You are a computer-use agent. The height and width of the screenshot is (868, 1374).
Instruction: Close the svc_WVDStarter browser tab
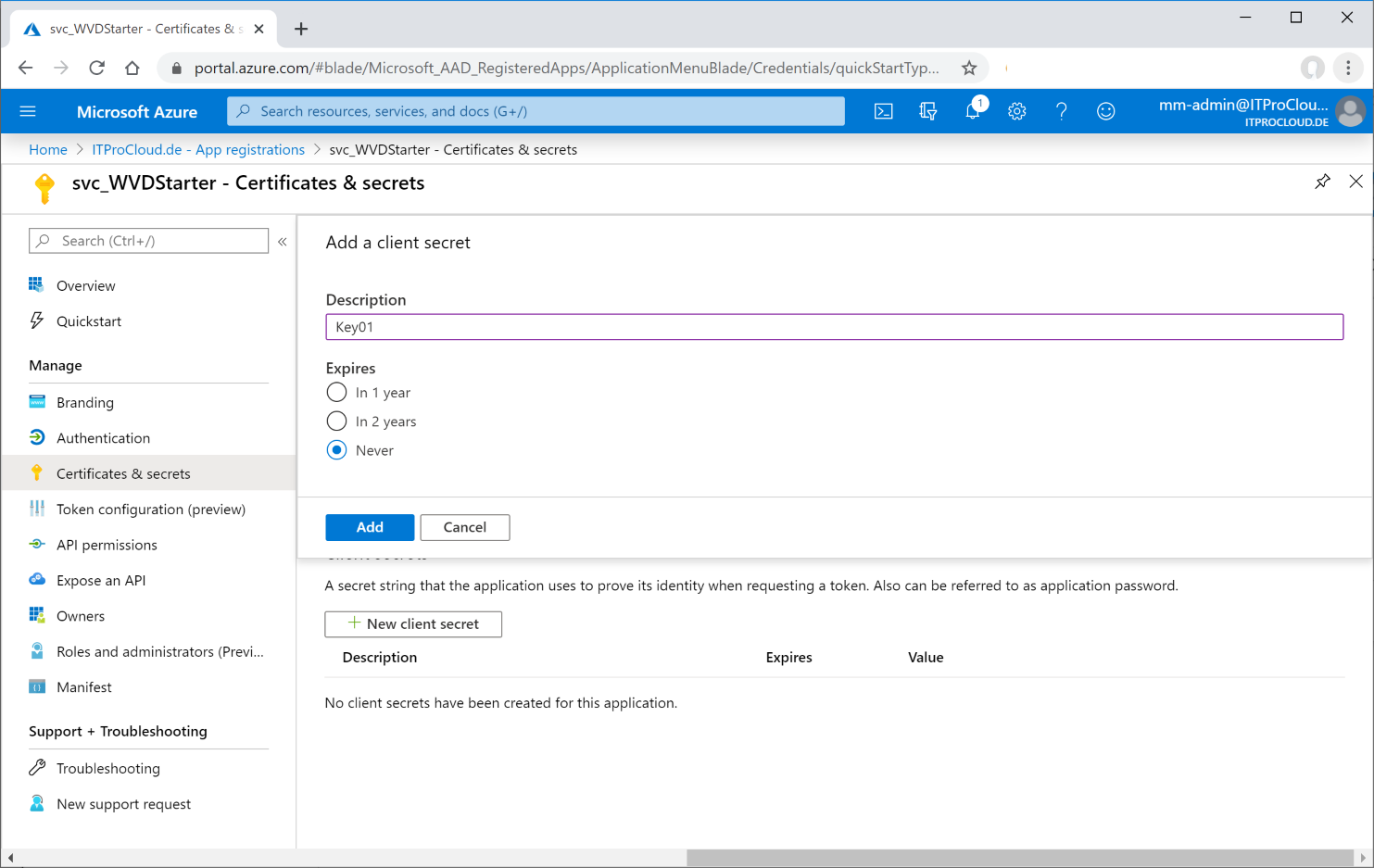tap(258, 29)
